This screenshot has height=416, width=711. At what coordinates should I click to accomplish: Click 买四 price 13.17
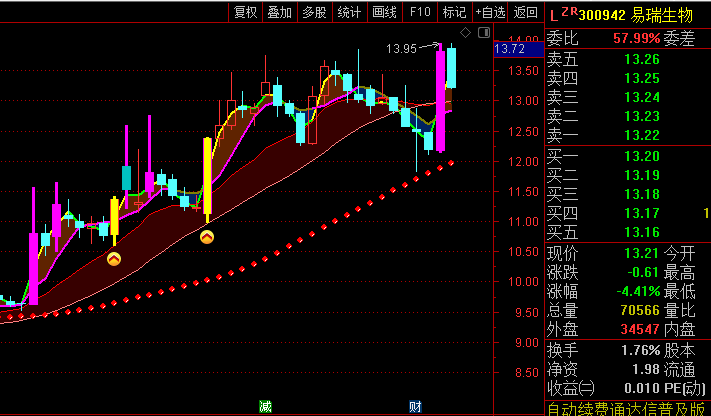(x=642, y=213)
